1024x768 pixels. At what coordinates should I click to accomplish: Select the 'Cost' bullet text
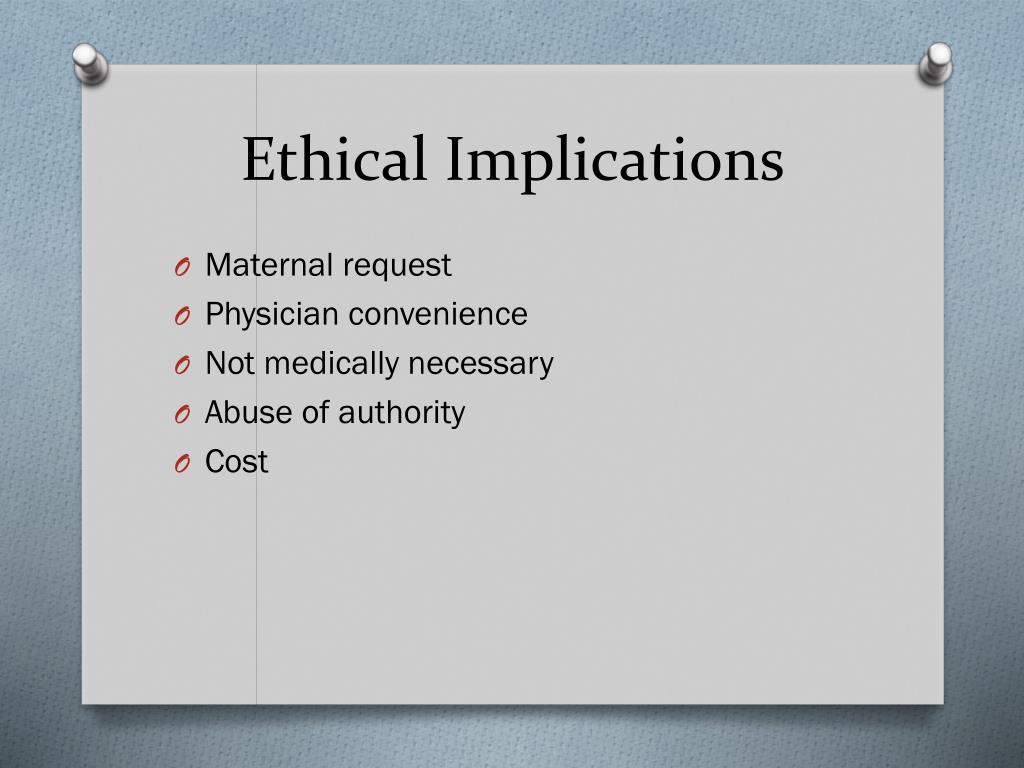coord(236,462)
